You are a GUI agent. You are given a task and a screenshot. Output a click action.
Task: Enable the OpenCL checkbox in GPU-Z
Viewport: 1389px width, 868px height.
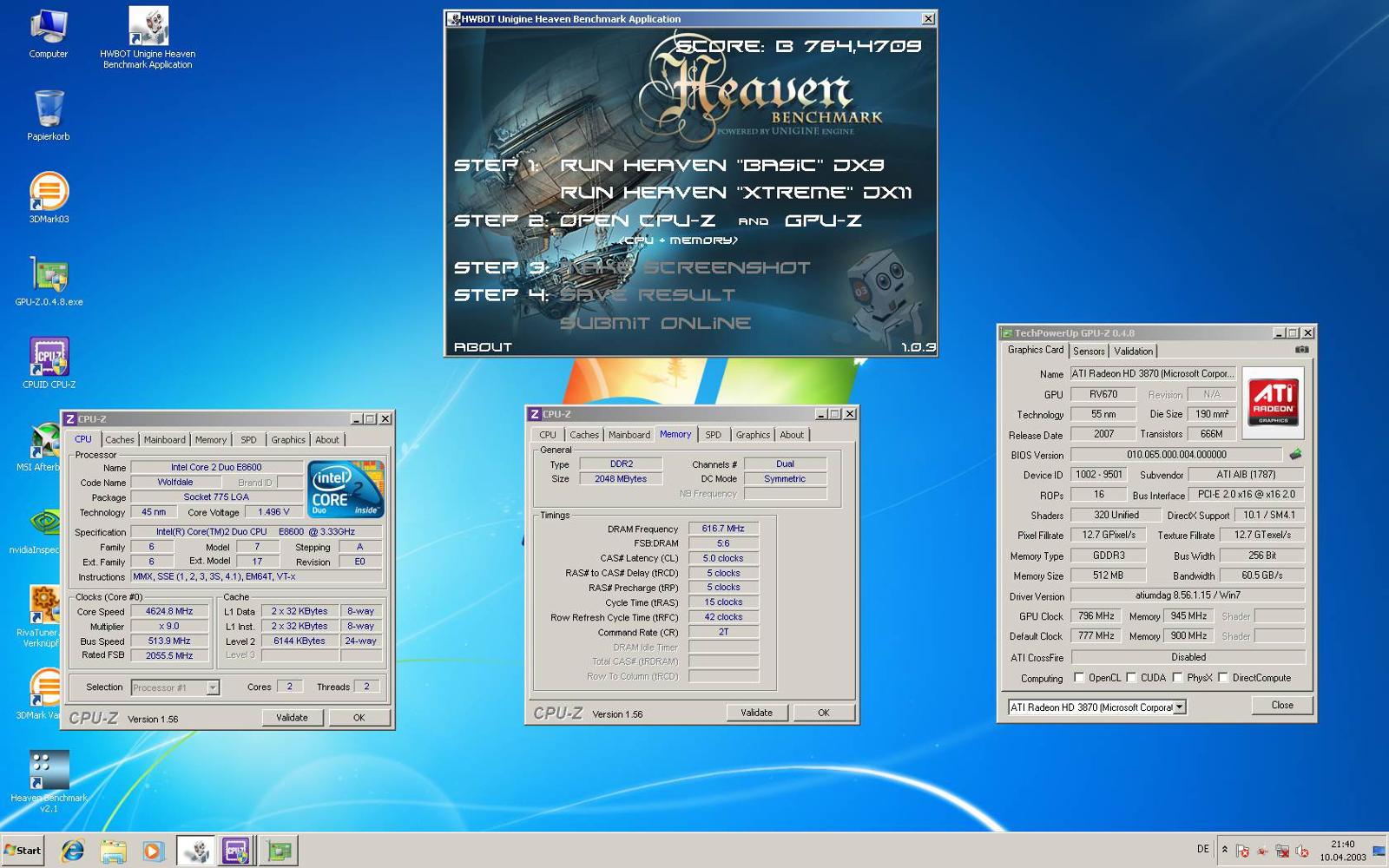tap(1079, 678)
